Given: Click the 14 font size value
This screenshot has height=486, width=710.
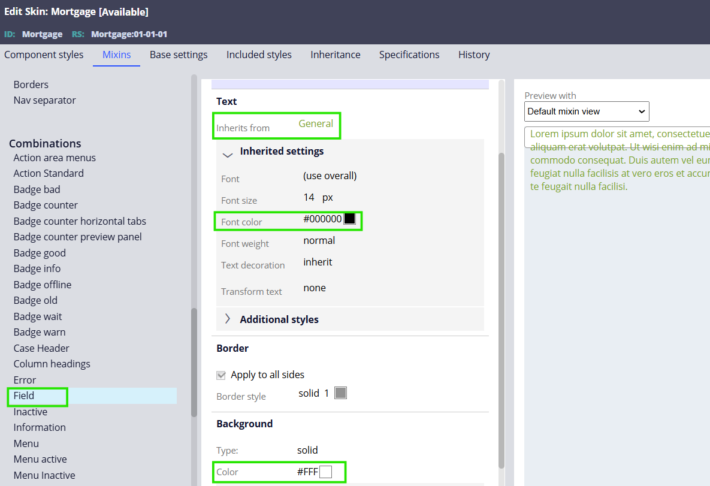Looking at the screenshot, I should (309, 197).
